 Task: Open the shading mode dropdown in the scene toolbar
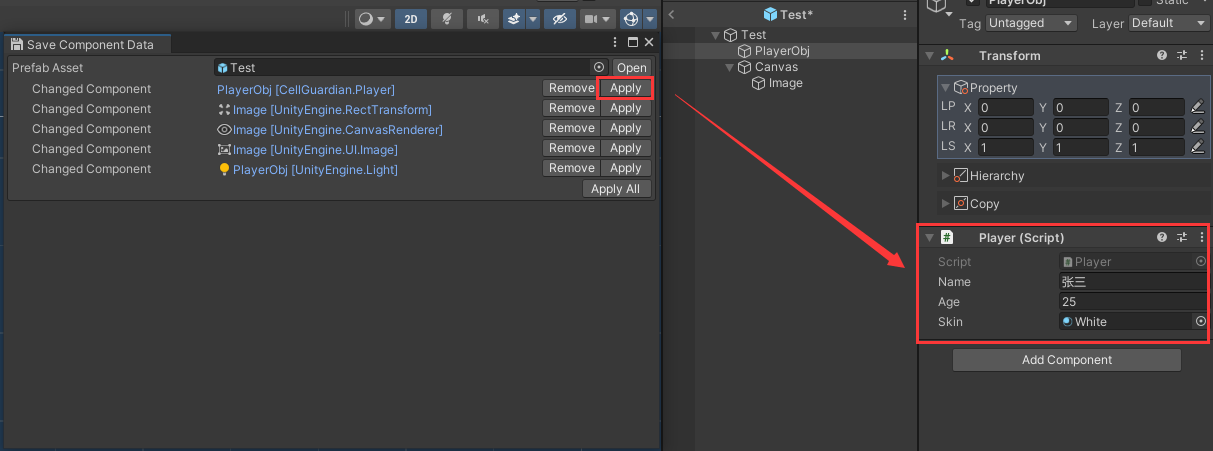point(372,19)
